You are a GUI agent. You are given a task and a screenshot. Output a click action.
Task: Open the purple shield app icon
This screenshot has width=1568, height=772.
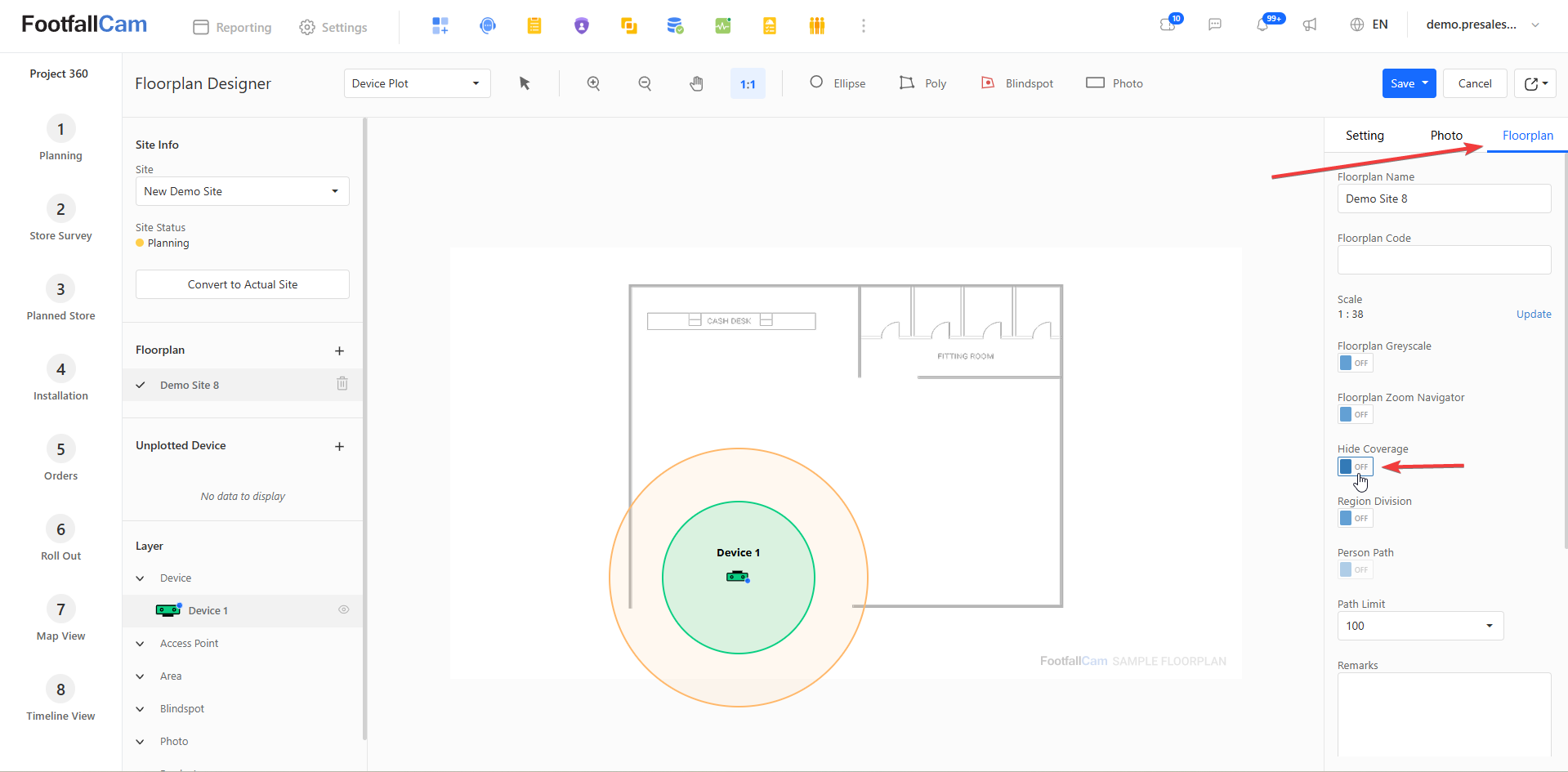pyautogui.click(x=582, y=26)
